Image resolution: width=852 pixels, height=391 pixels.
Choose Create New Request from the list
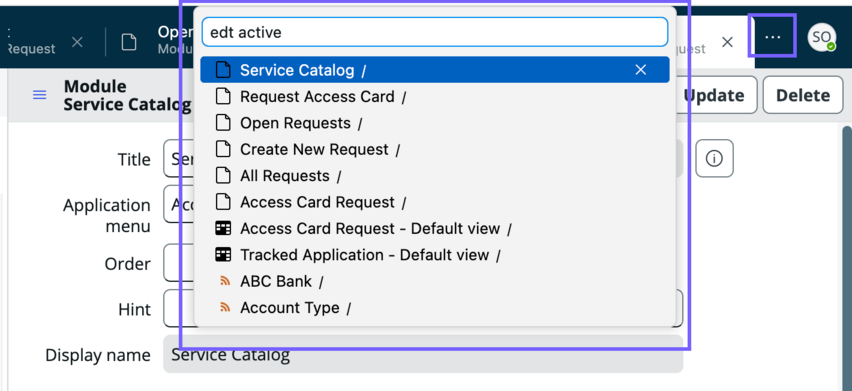point(435,149)
